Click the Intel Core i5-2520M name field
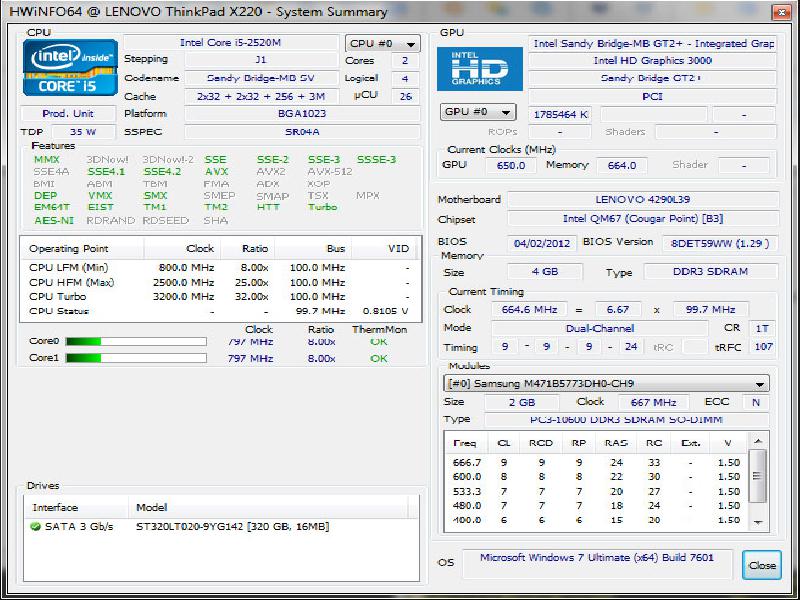The height and width of the screenshot is (600, 800). click(x=231, y=43)
